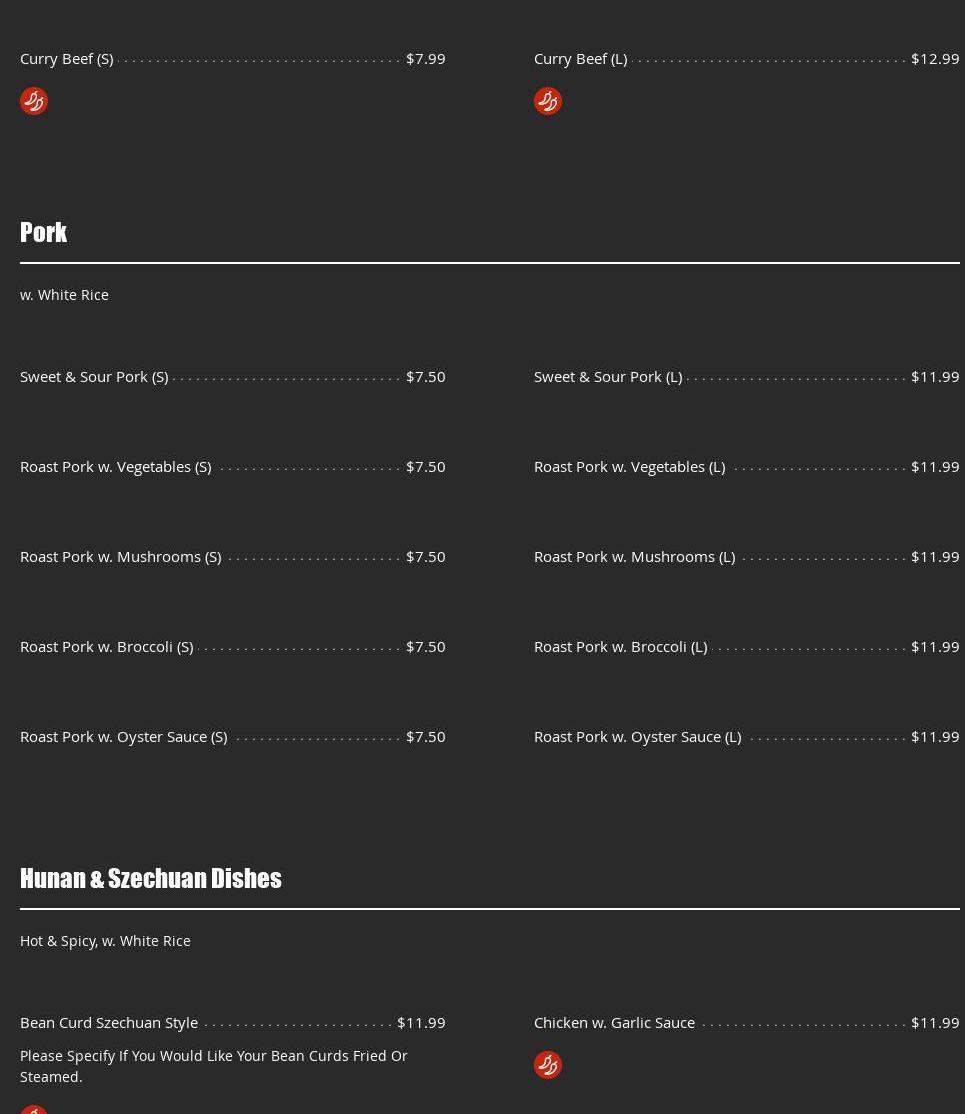
Task: Click the spicy icon below Chicken w. Garlic Sauce
Action: point(548,1065)
